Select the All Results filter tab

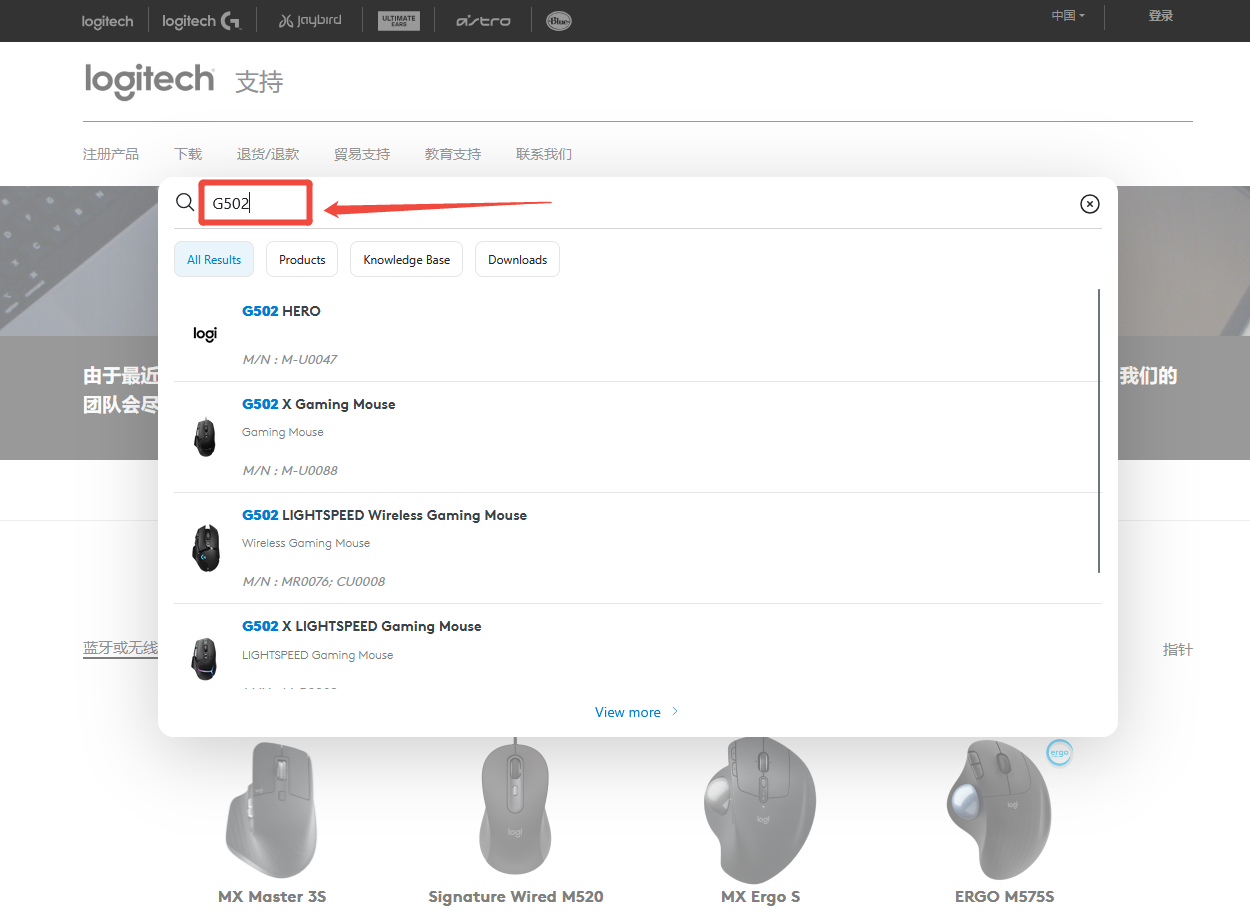(x=214, y=260)
